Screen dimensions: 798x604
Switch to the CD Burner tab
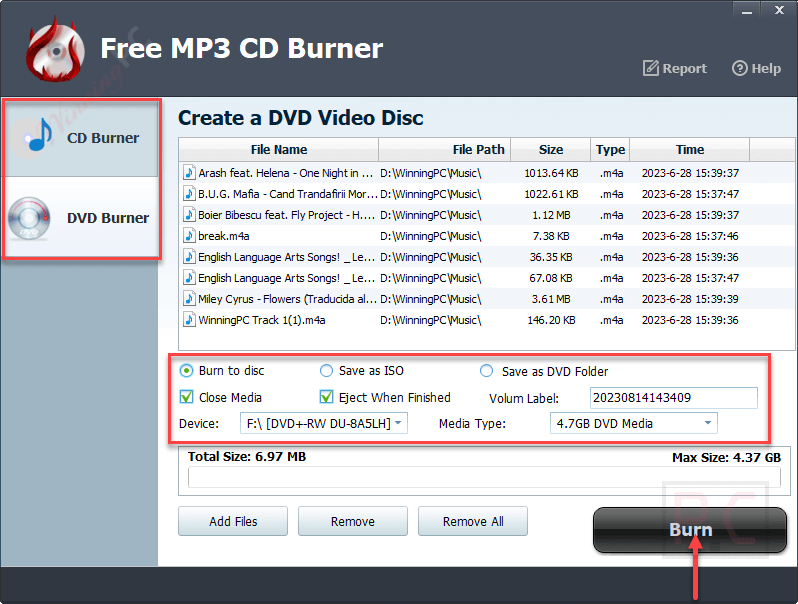click(81, 138)
